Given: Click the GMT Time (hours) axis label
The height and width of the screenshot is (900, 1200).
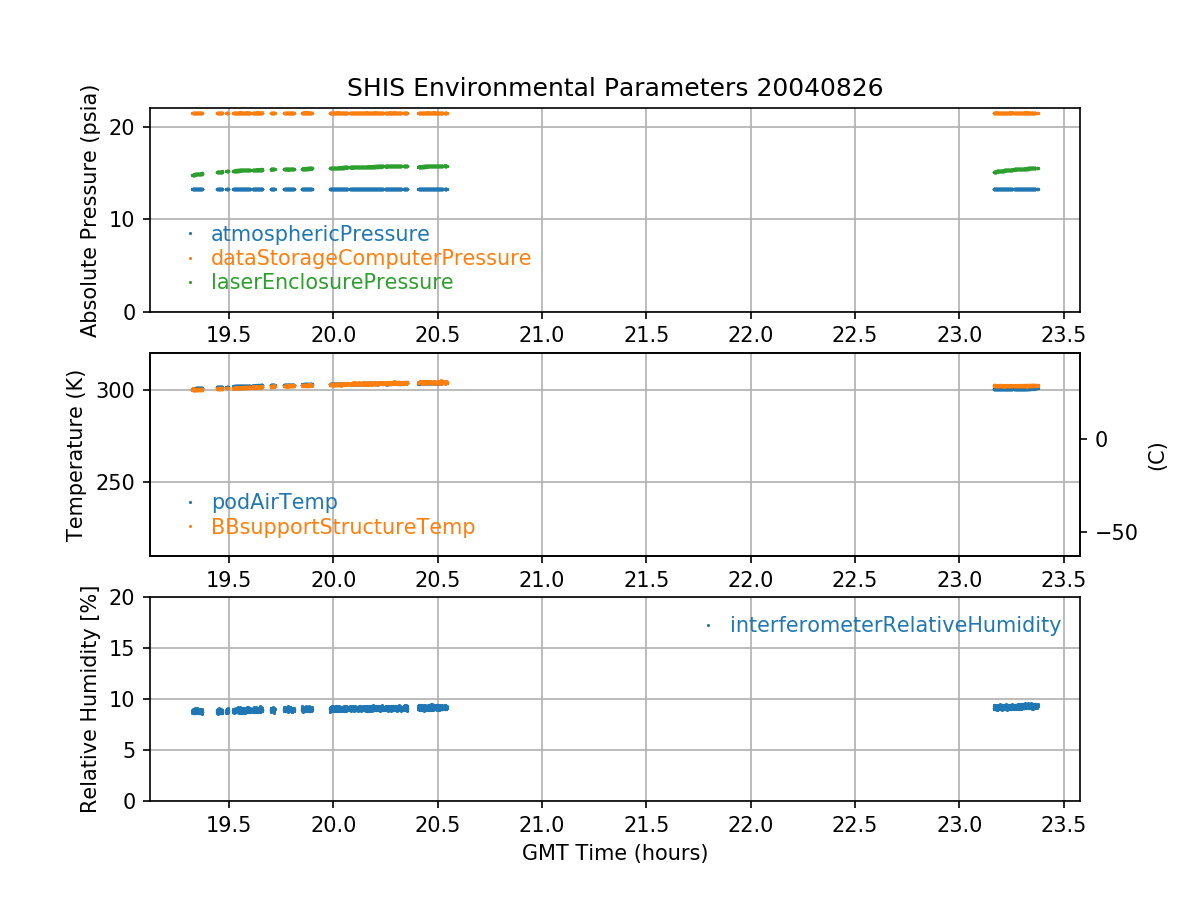Looking at the screenshot, I should [614, 853].
